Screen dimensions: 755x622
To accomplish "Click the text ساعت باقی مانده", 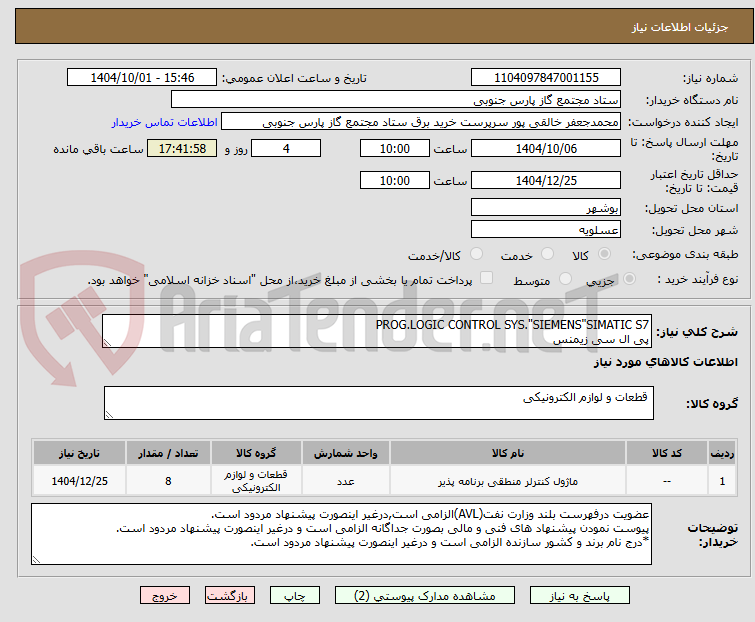I will coord(98,149).
